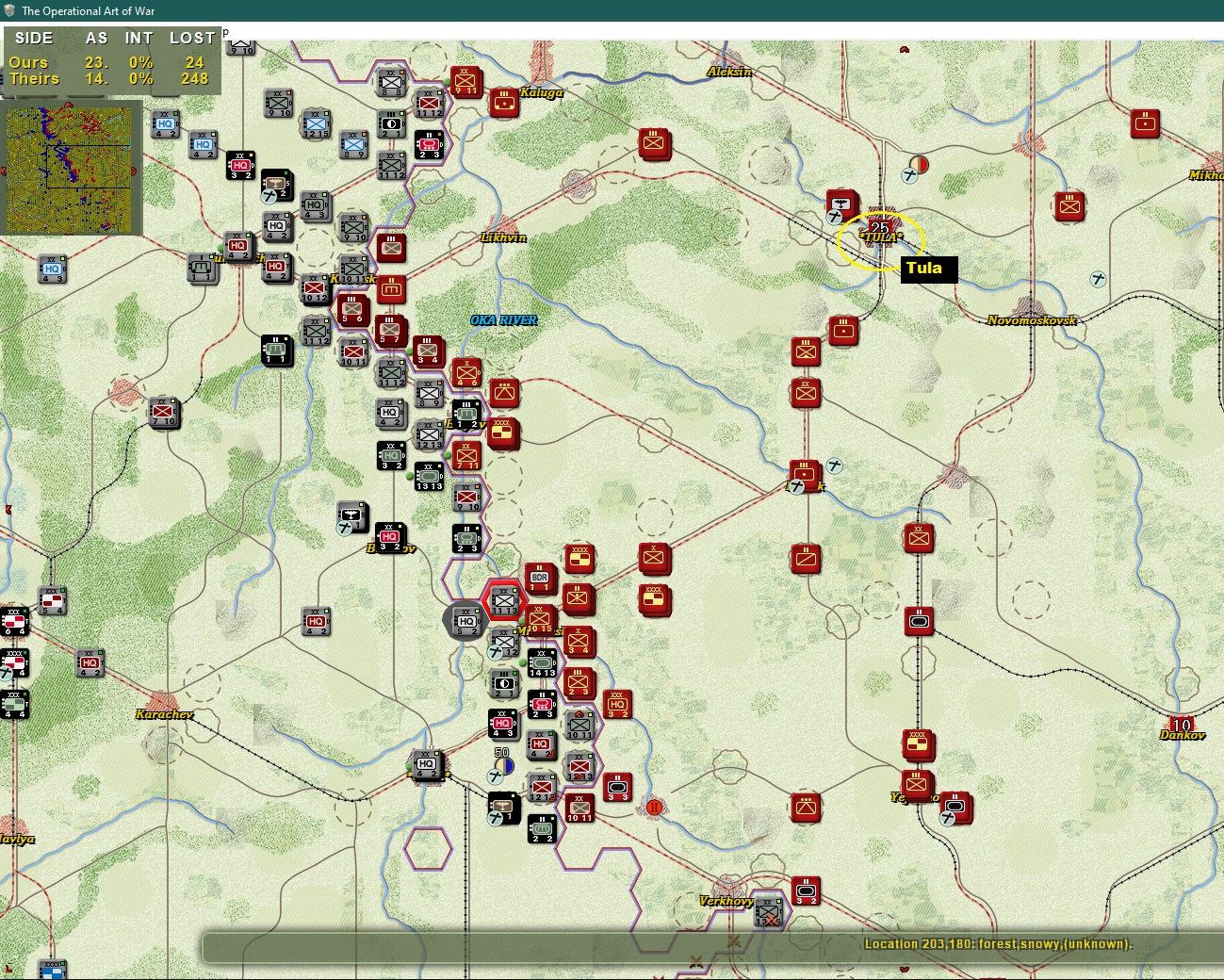Click the tan-and-red circle marker north of Tula

tap(919, 165)
